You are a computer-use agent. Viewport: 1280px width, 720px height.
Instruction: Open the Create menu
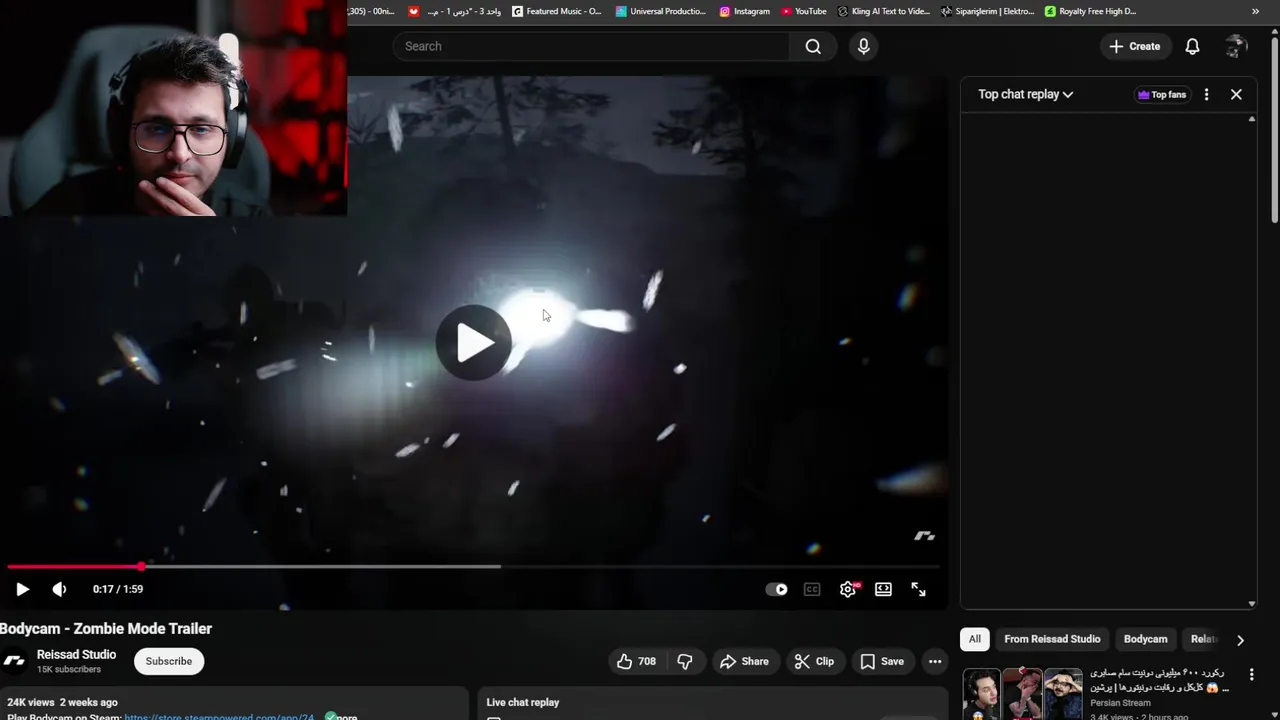pos(1135,46)
